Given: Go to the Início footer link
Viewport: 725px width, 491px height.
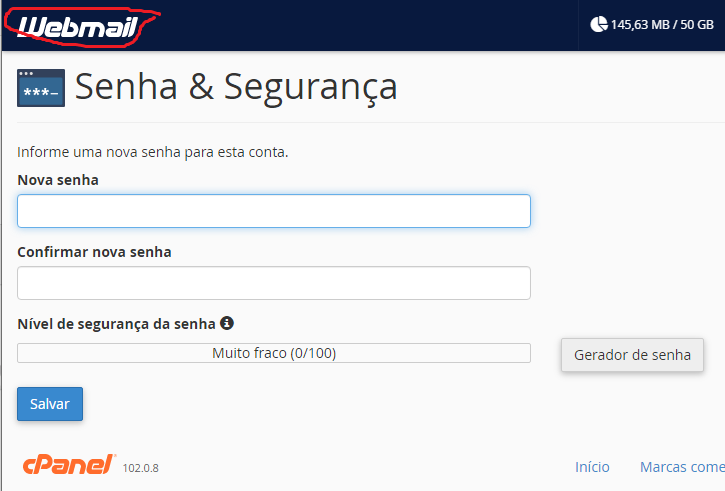Looking at the screenshot, I should click(592, 467).
